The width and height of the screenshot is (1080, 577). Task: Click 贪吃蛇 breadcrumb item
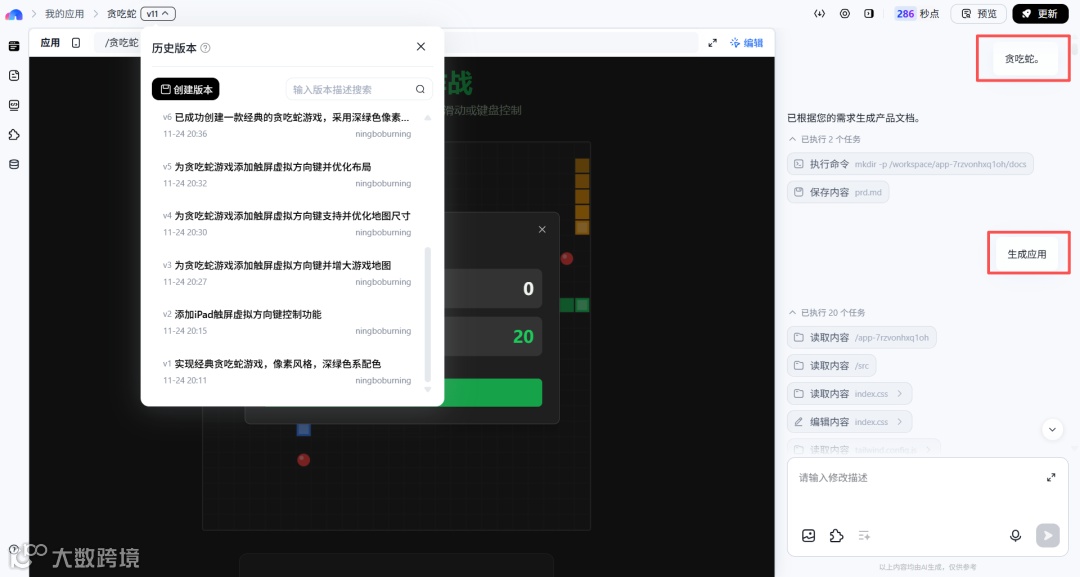coord(121,14)
